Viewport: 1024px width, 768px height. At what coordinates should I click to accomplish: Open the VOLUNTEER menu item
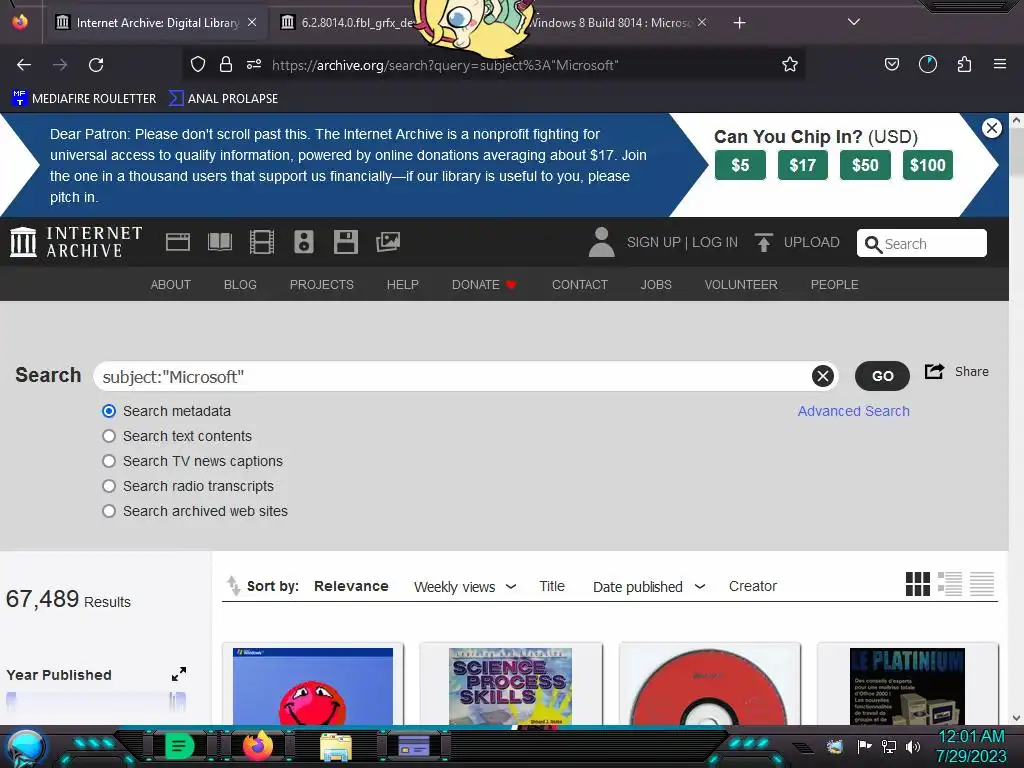click(x=741, y=285)
